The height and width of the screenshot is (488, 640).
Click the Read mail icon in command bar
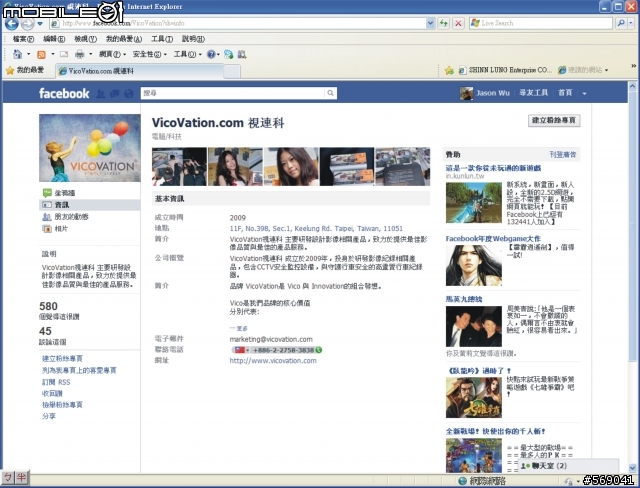coord(64,54)
